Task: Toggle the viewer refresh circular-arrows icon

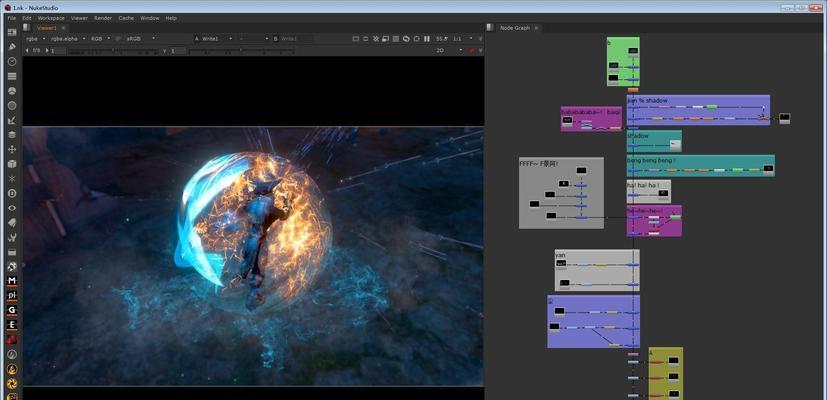Action: 406,39
